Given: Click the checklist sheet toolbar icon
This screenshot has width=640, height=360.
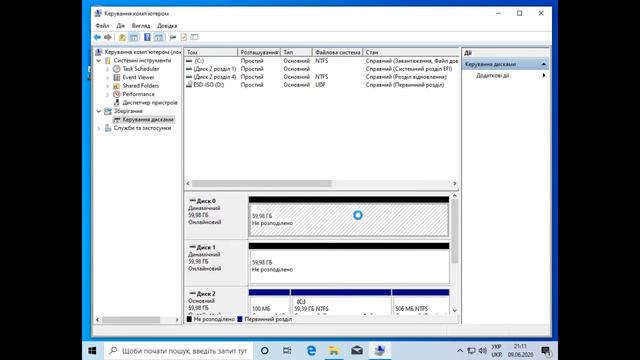Looking at the screenshot, I should [x=184, y=37].
